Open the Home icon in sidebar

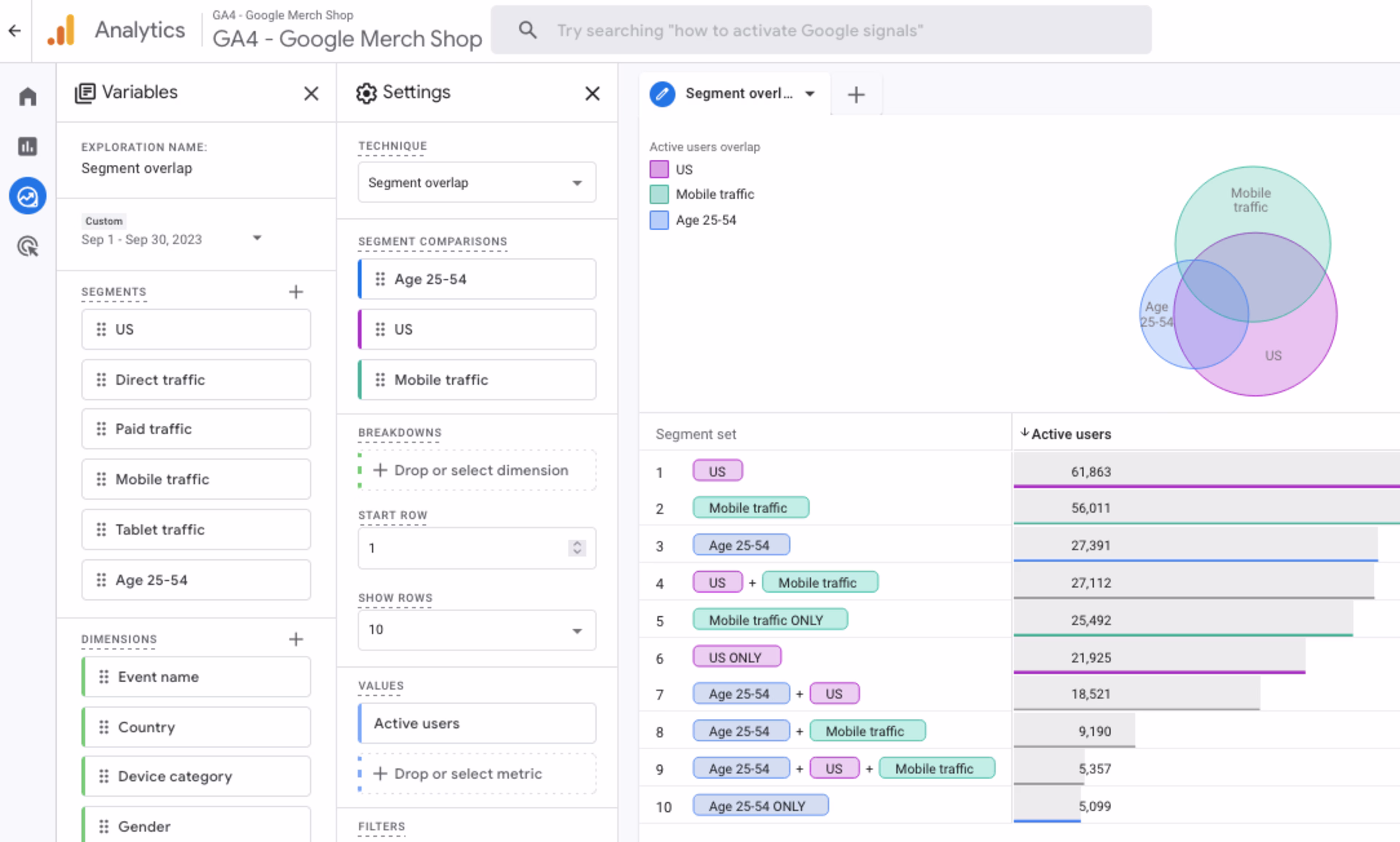27,97
